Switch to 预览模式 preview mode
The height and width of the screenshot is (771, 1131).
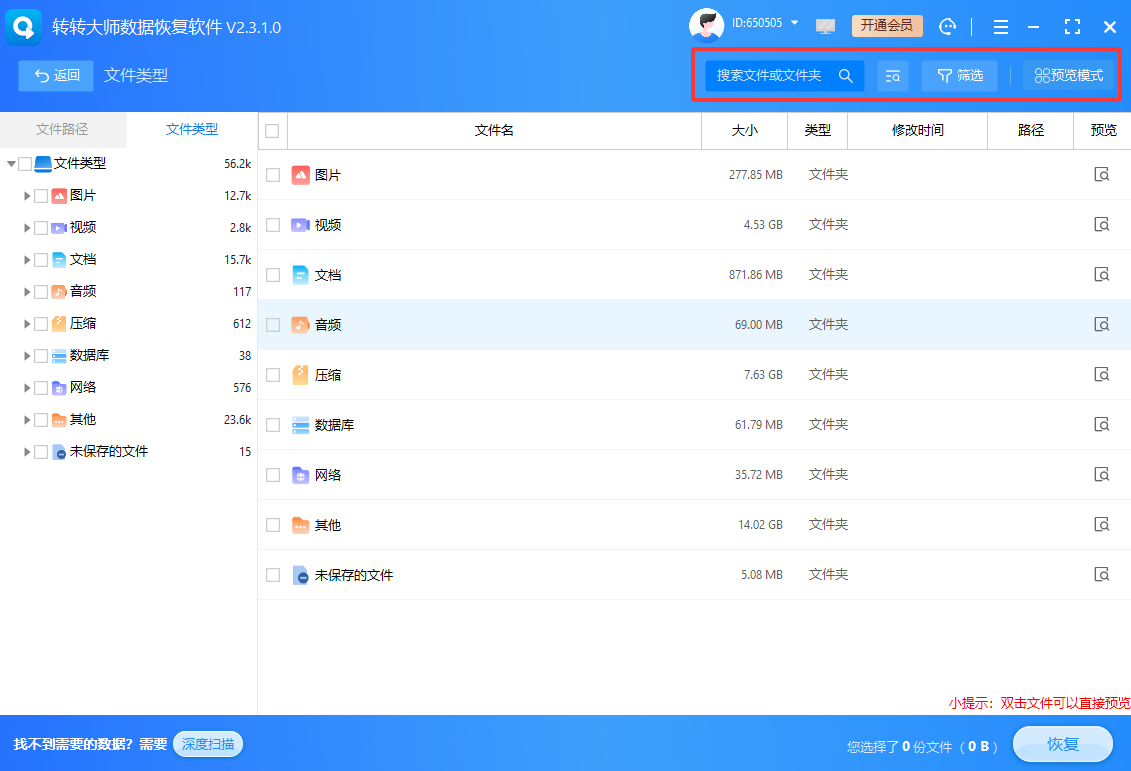1068,76
